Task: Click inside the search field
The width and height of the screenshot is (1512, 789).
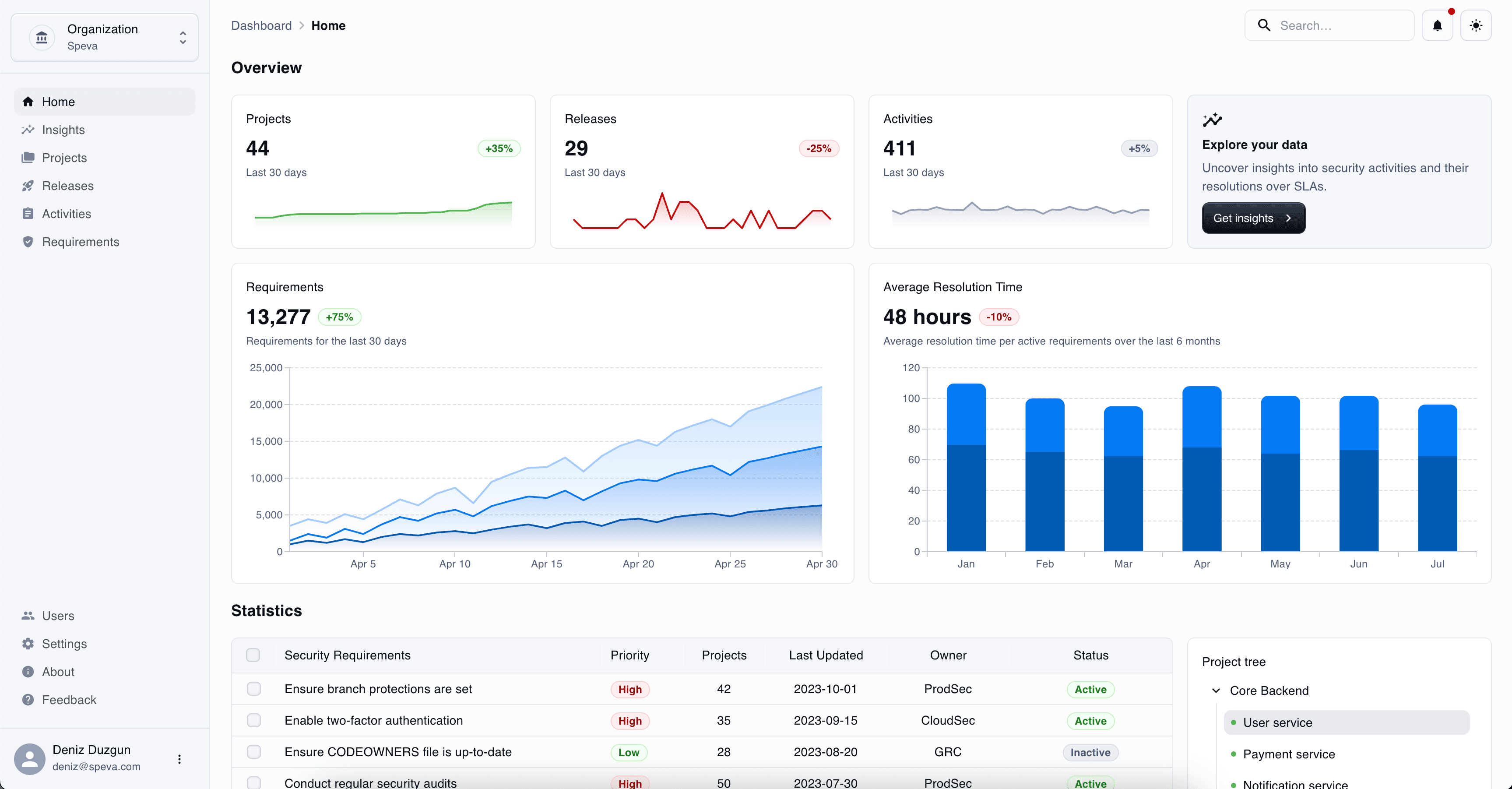Action: [1338, 25]
